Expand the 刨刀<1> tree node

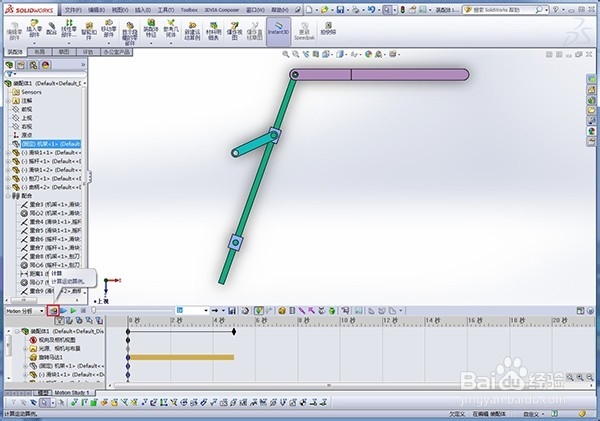8,179
